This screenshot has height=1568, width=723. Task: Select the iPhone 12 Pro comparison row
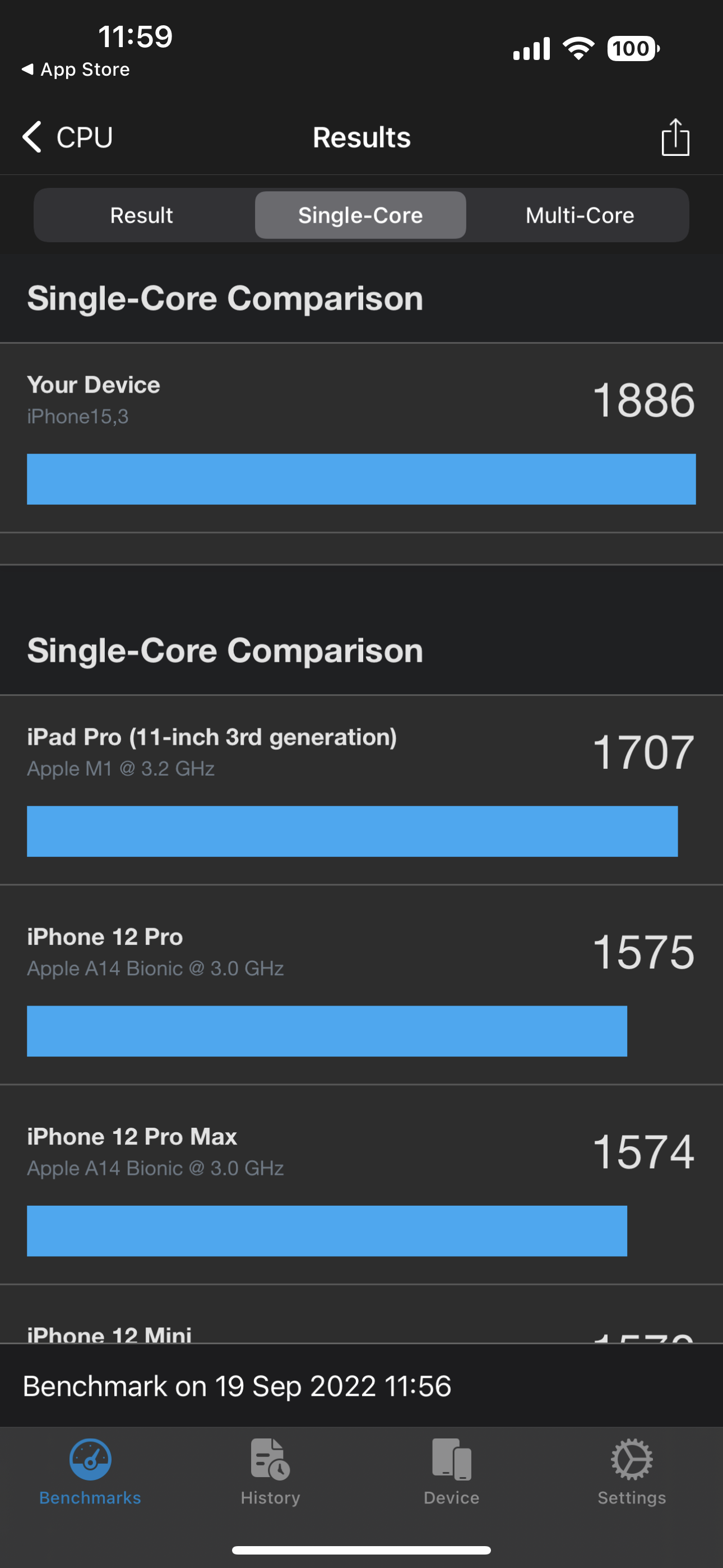(x=361, y=985)
